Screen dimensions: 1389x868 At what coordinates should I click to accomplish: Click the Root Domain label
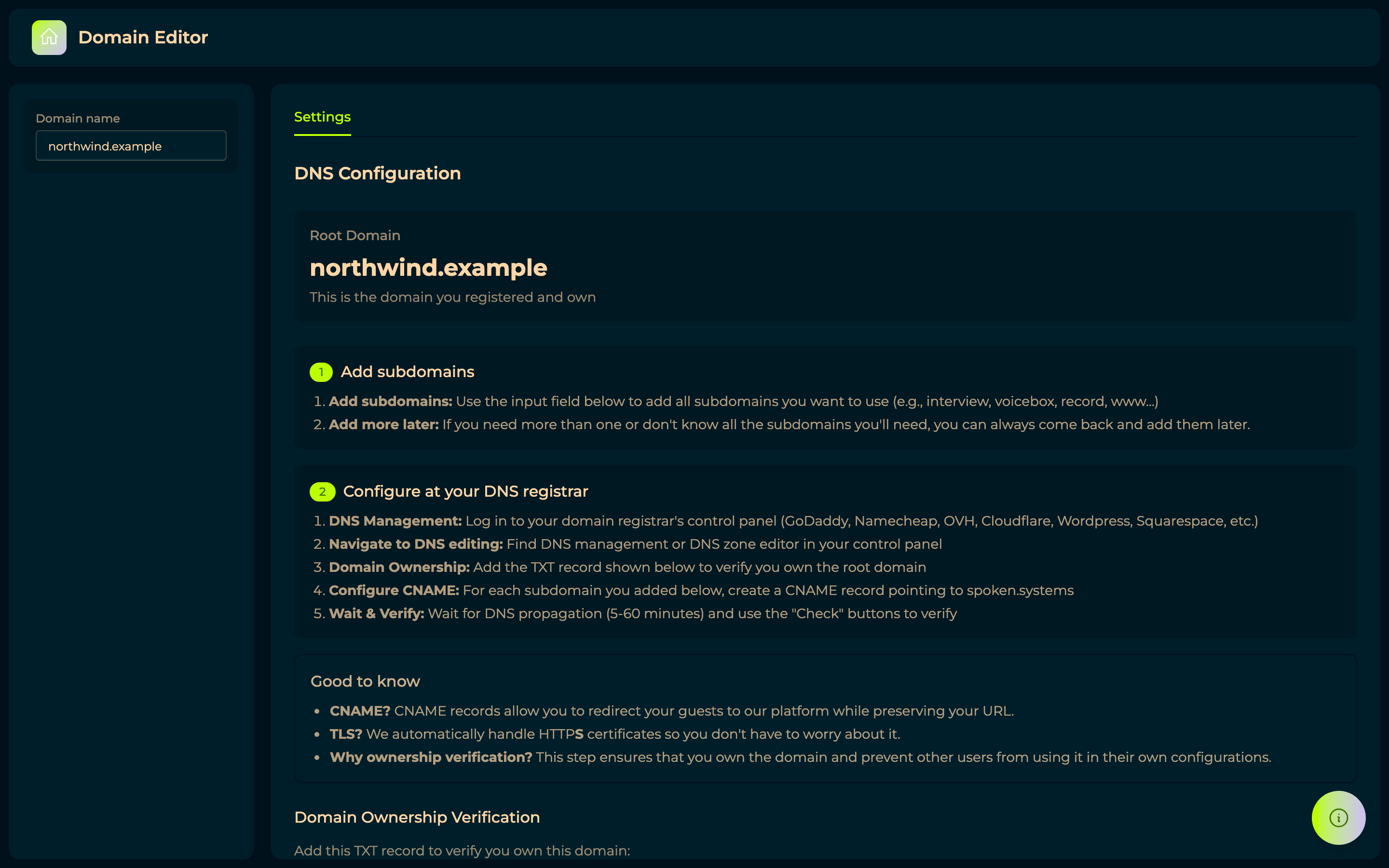click(354, 235)
